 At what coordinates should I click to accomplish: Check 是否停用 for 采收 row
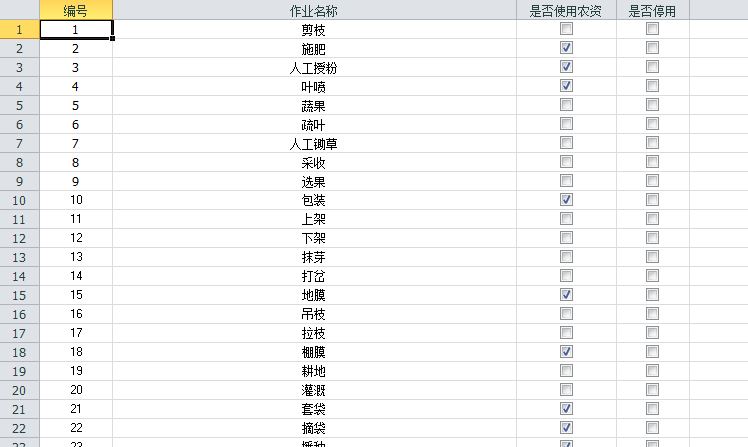coord(653,162)
